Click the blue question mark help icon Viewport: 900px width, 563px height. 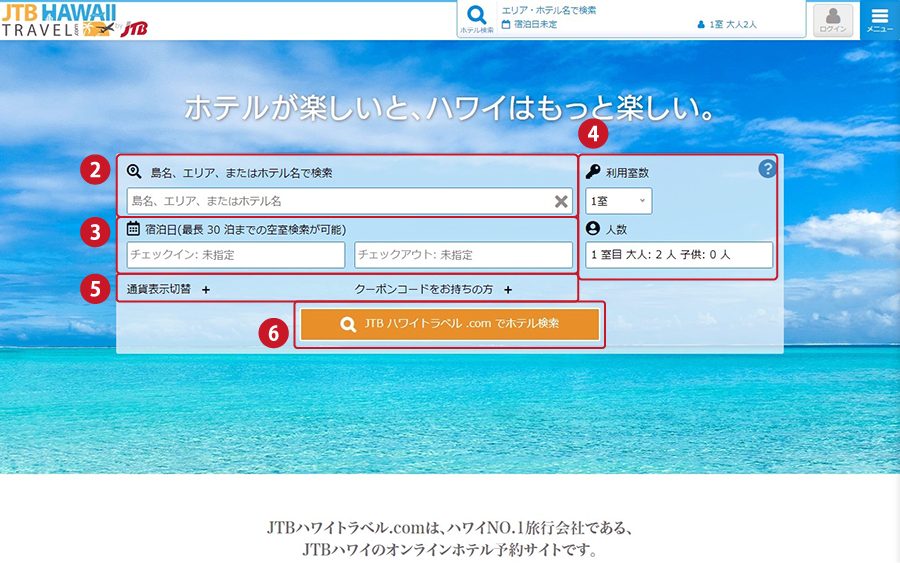pyautogui.click(x=767, y=168)
